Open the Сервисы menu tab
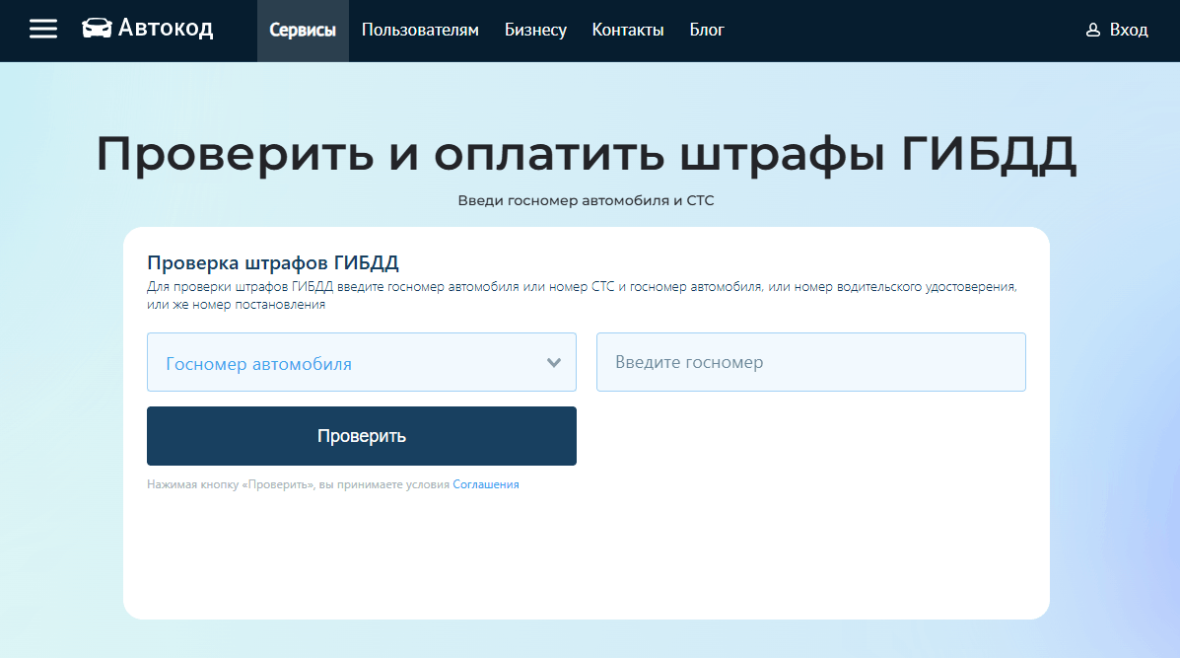Image resolution: width=1180 pixels, height=658 pixels. point(303,30)
